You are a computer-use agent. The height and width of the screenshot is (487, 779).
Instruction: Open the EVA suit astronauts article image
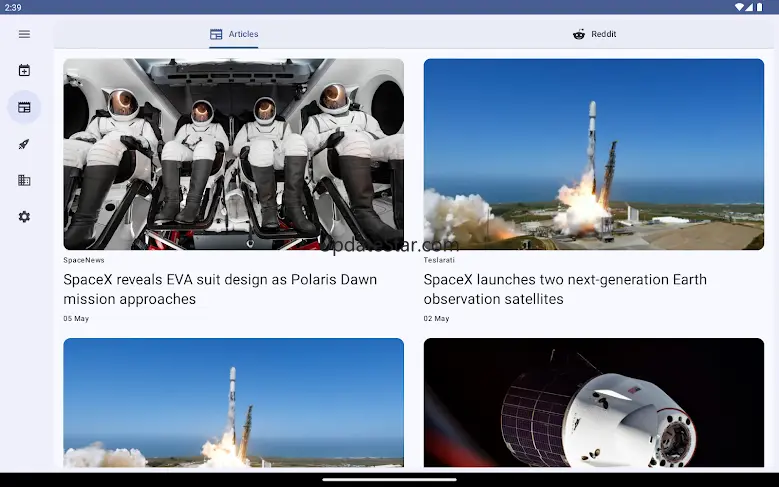[234, 154]
